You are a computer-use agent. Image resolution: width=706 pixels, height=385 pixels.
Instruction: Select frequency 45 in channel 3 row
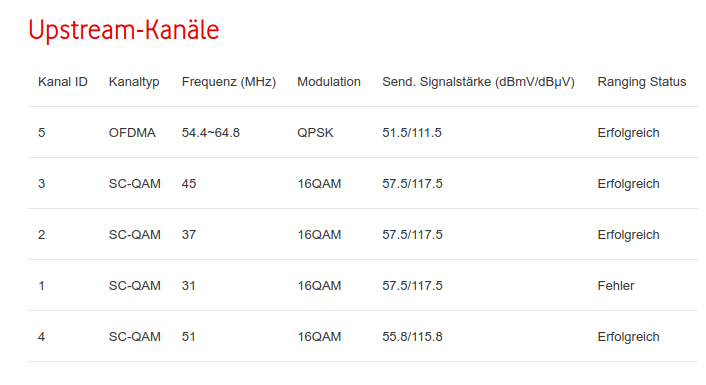tap(189, 184)
